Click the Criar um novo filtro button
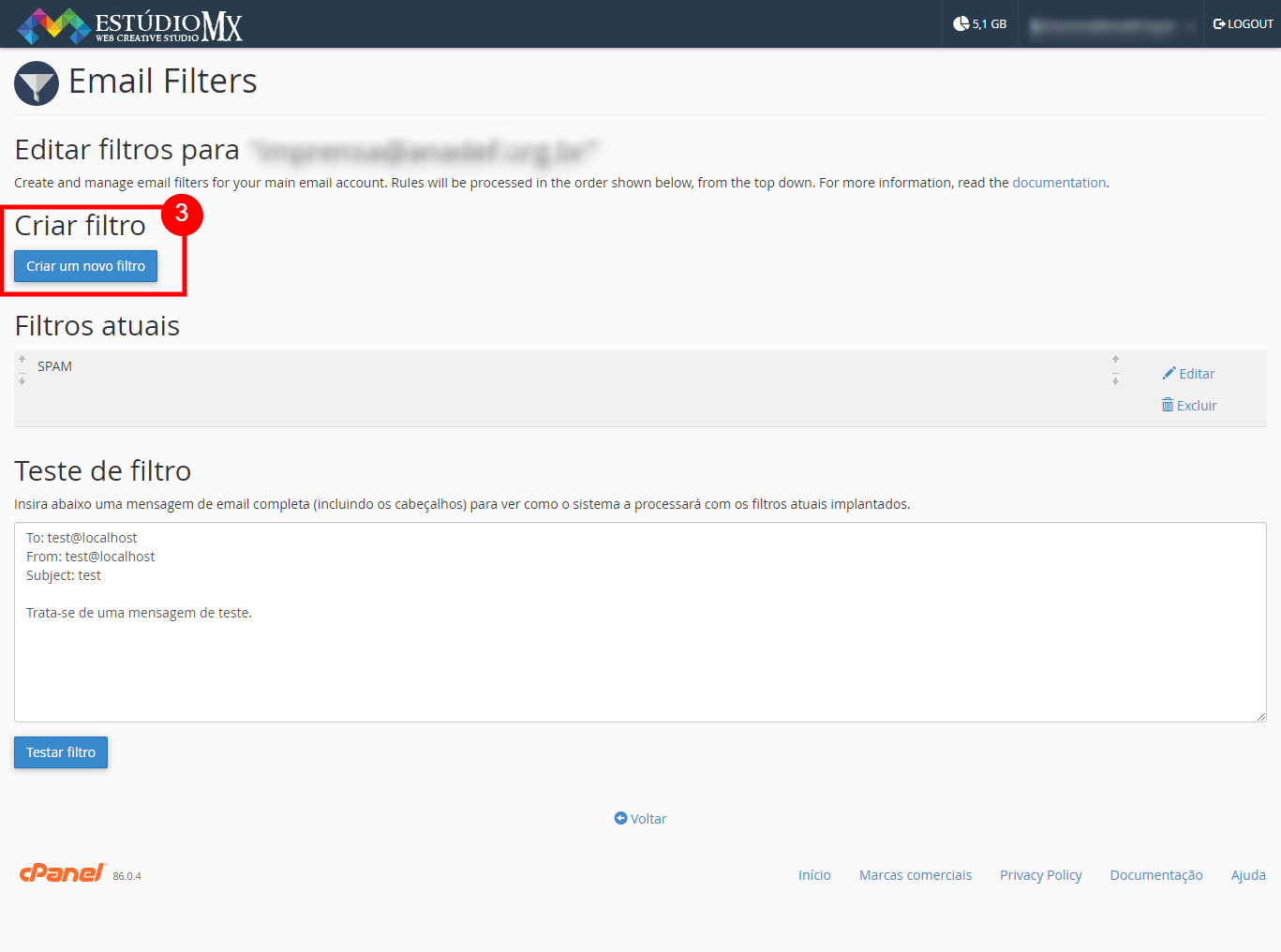1281x952 pixels. coord(83,266)
